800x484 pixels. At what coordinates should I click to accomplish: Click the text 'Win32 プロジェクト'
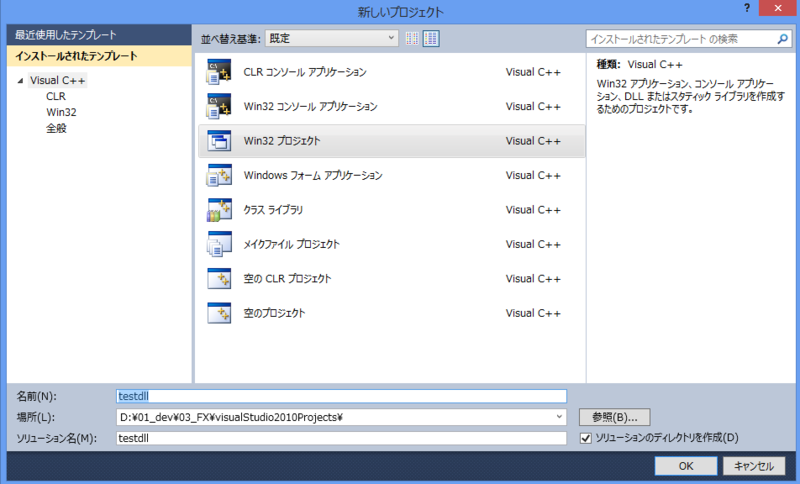click(x=282, y=141)
